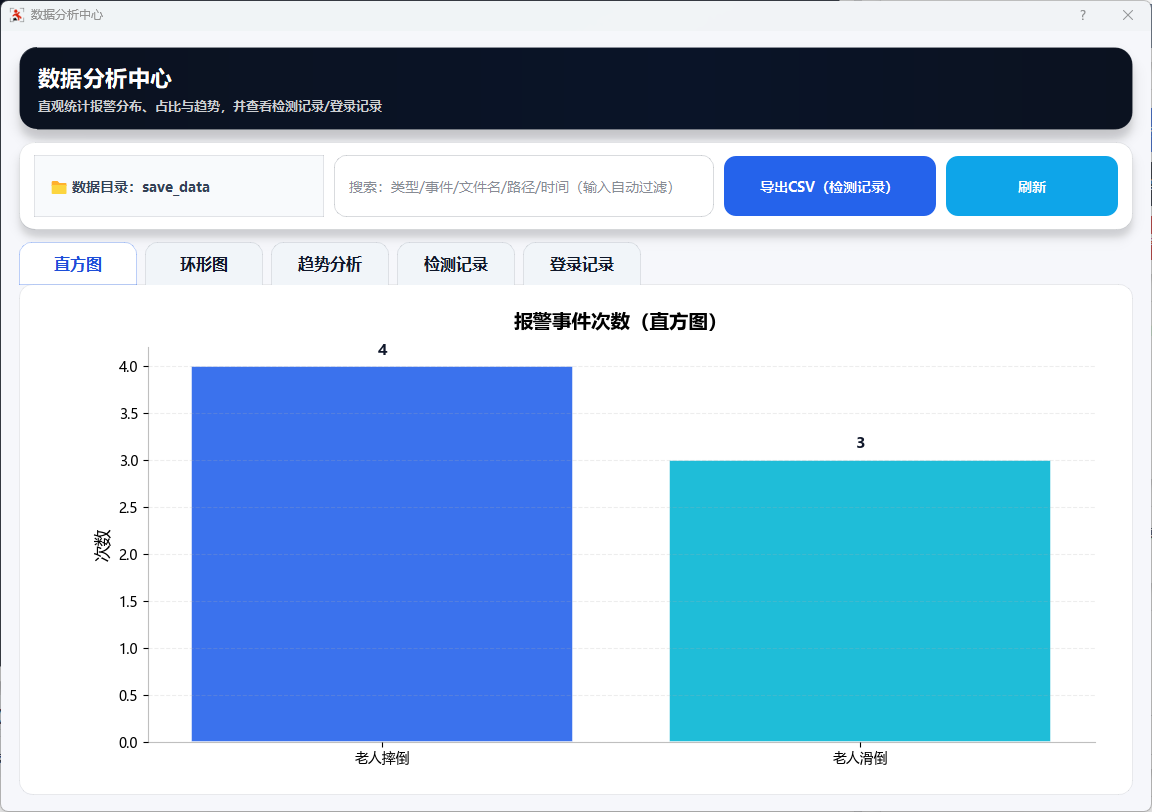Viewport: 1152px width, 812px height.
Task: Click the header title 数据分析中心 in the dark banner
Action: click(x=105, y=79)
